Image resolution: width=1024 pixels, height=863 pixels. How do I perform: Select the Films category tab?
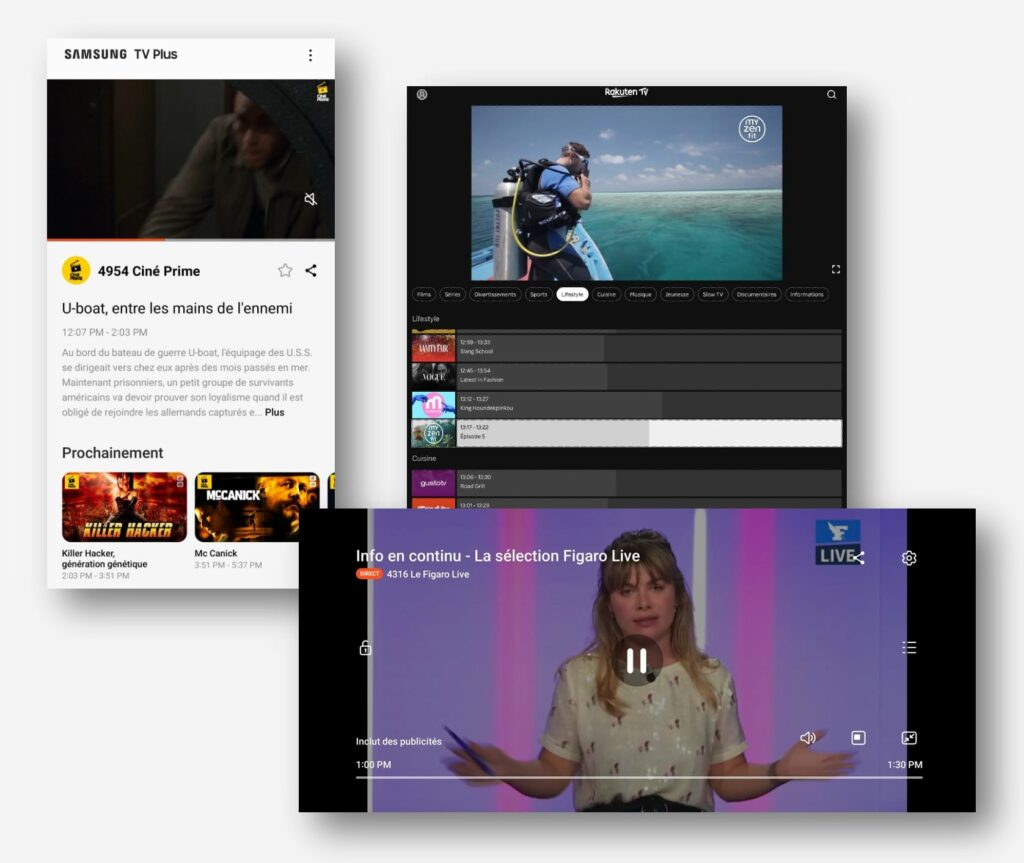click(424, 295)
